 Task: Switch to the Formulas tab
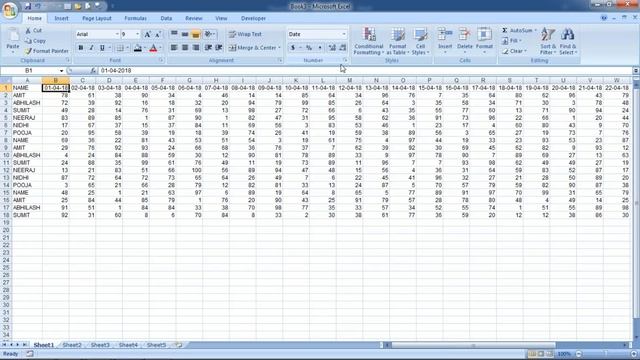(136, 18)
